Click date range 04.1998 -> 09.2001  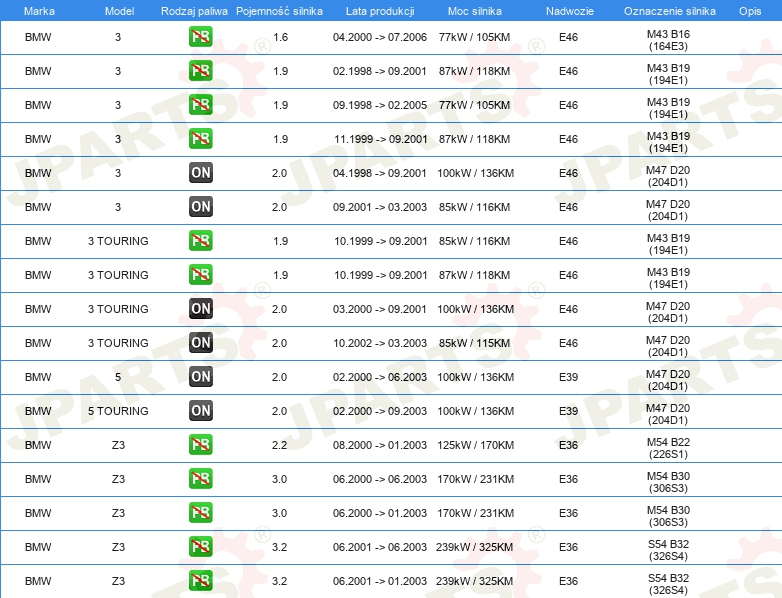coord(380,173)
